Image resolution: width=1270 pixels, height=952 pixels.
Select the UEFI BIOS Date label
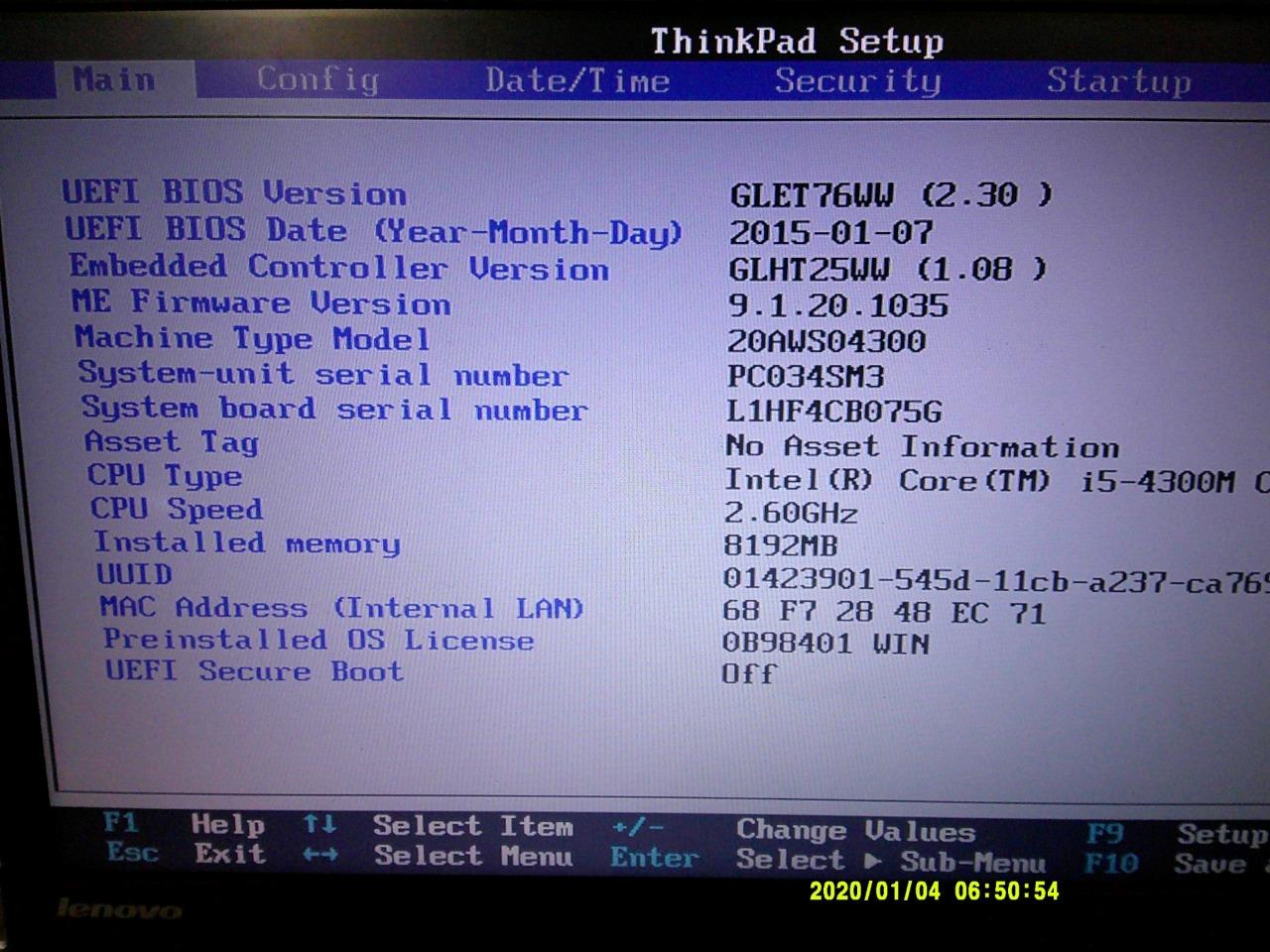tap(374, 230)
